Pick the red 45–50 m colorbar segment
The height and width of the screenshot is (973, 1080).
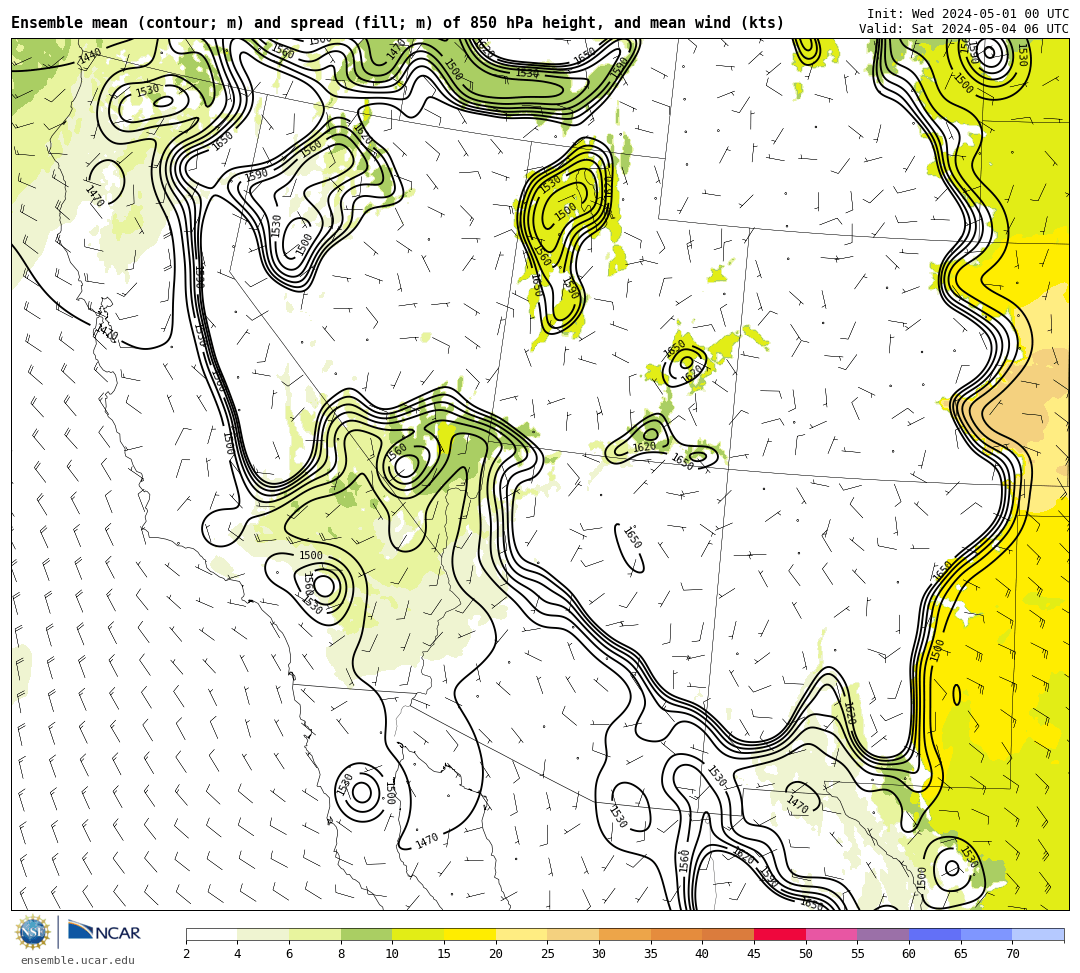(780, 934)
